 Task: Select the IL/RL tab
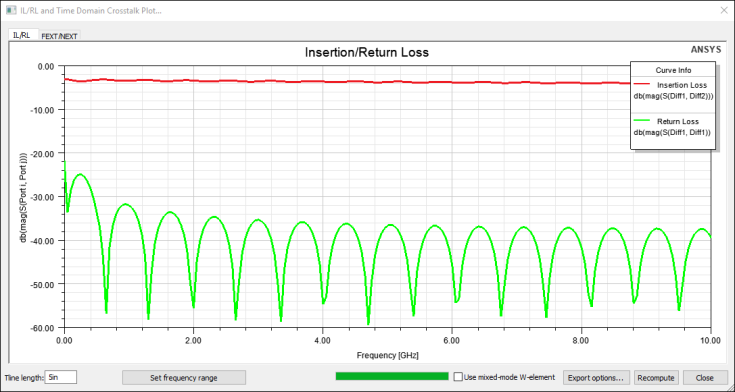(x=22, y=35)
